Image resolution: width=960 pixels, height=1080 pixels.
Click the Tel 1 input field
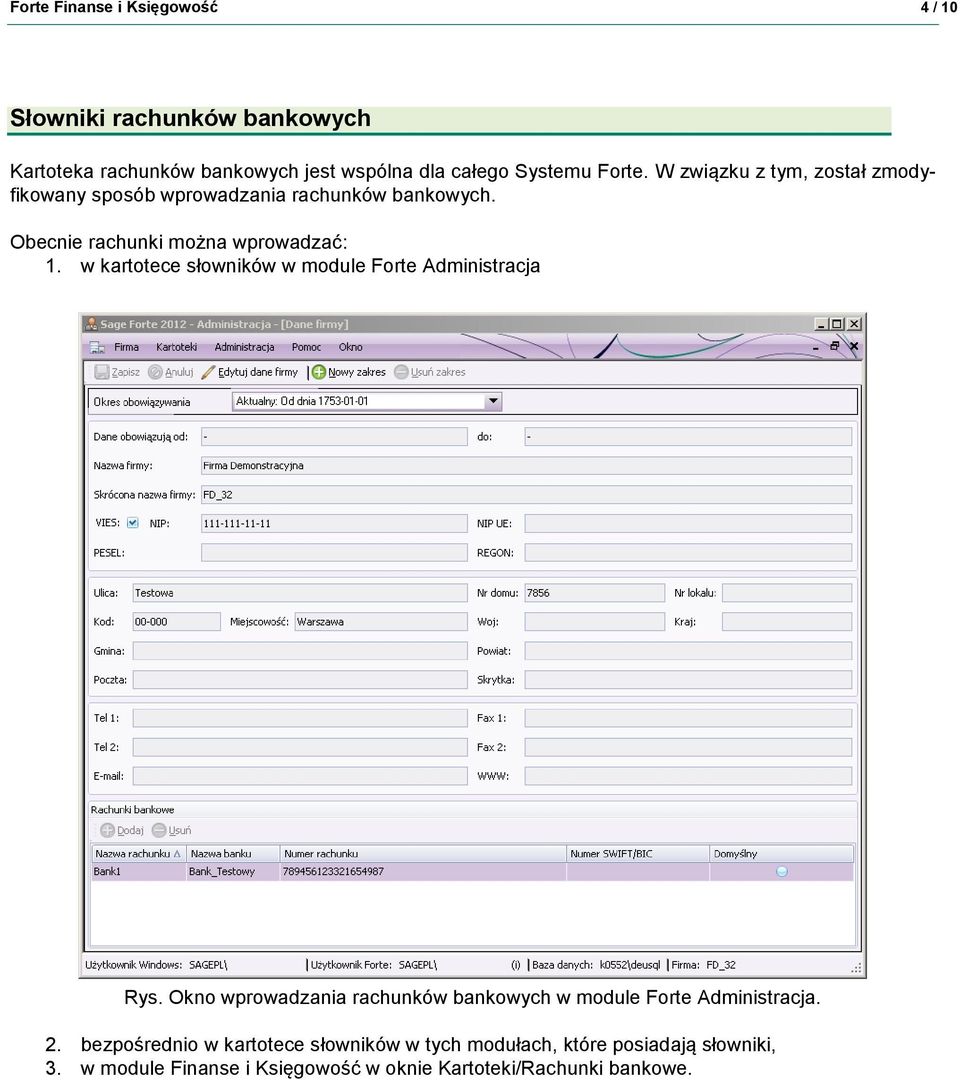coord(300,718)
